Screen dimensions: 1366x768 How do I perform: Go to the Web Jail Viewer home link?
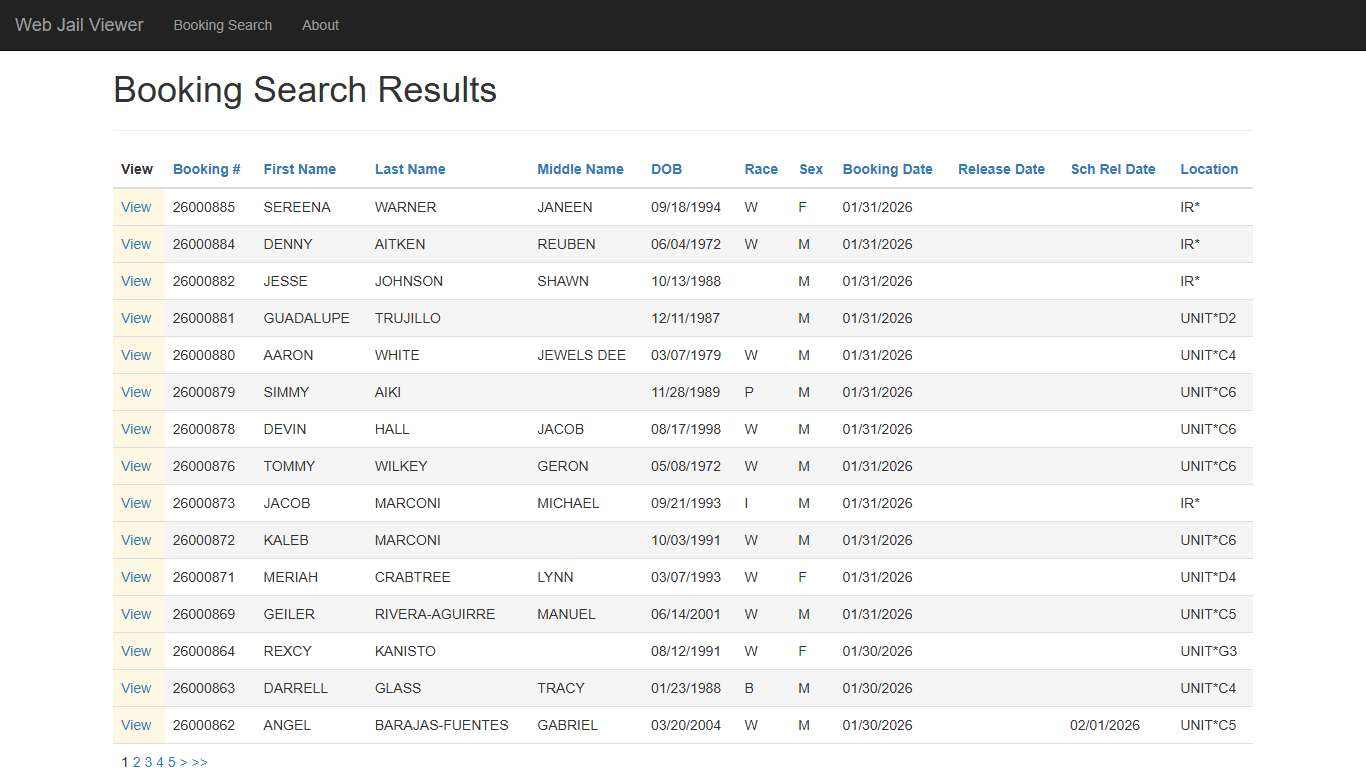coord(79,25)
